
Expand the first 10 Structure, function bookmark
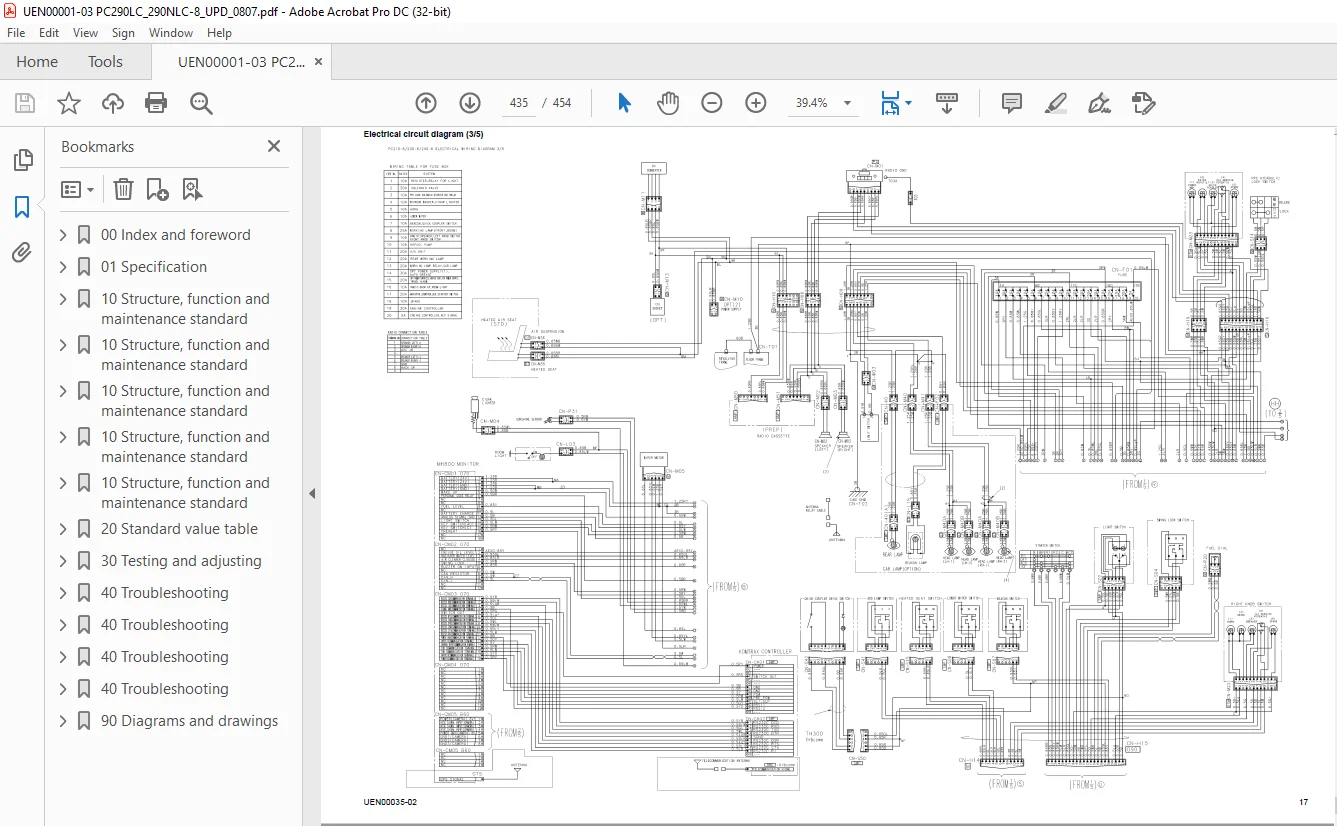[63, 299]
